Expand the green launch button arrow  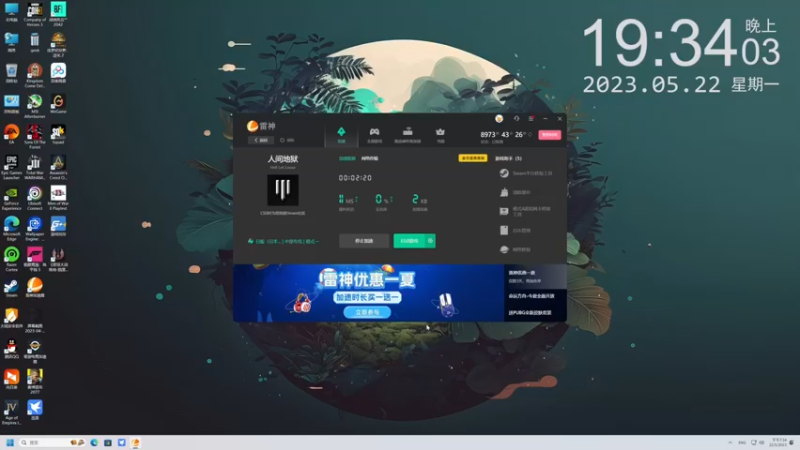(431, 241)
